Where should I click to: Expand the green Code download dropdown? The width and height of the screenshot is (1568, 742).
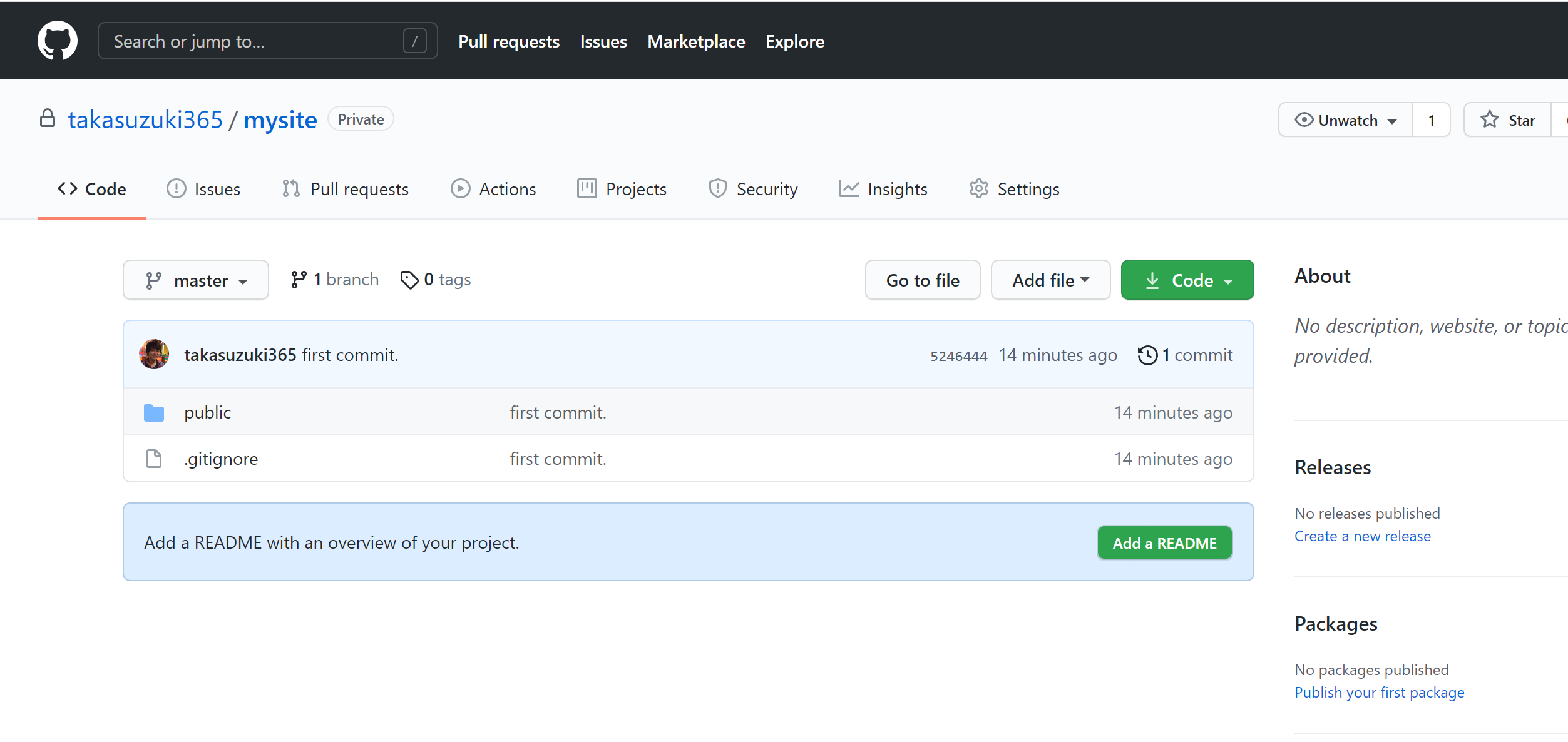point(1187,280)
